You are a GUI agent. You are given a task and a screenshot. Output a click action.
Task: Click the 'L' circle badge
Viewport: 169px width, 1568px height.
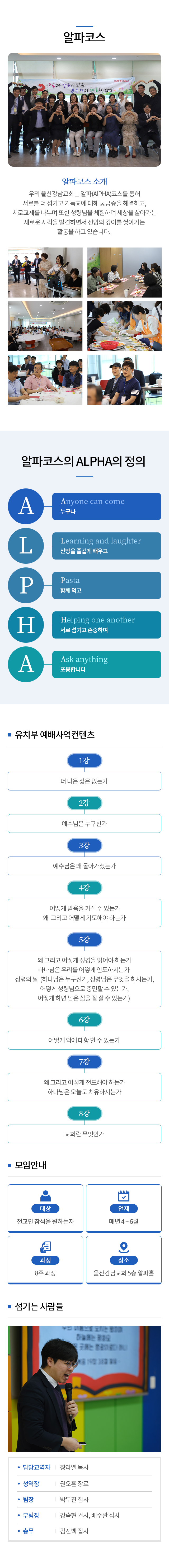[x=26, y=545]
